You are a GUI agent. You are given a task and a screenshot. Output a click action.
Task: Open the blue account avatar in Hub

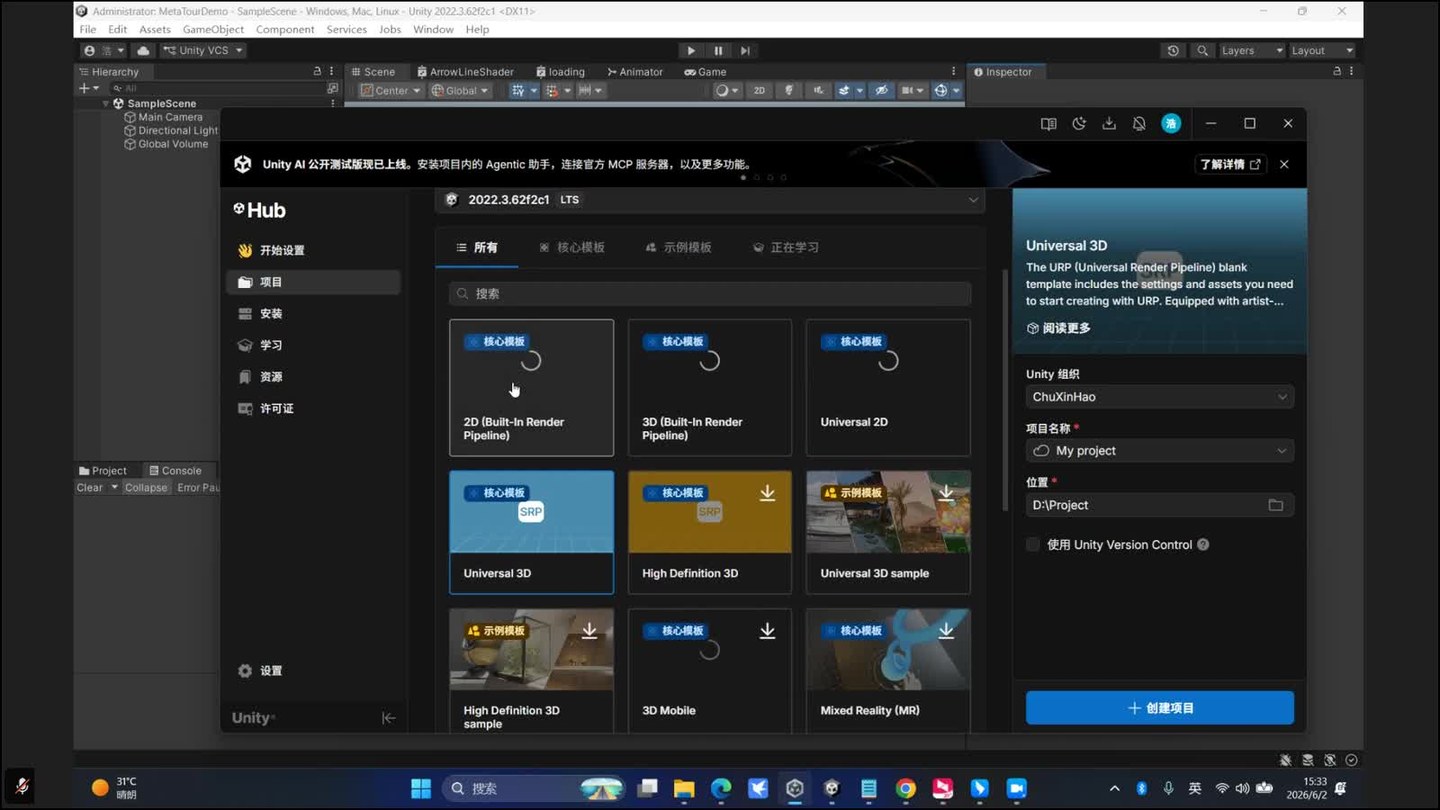coord(1171,124)
